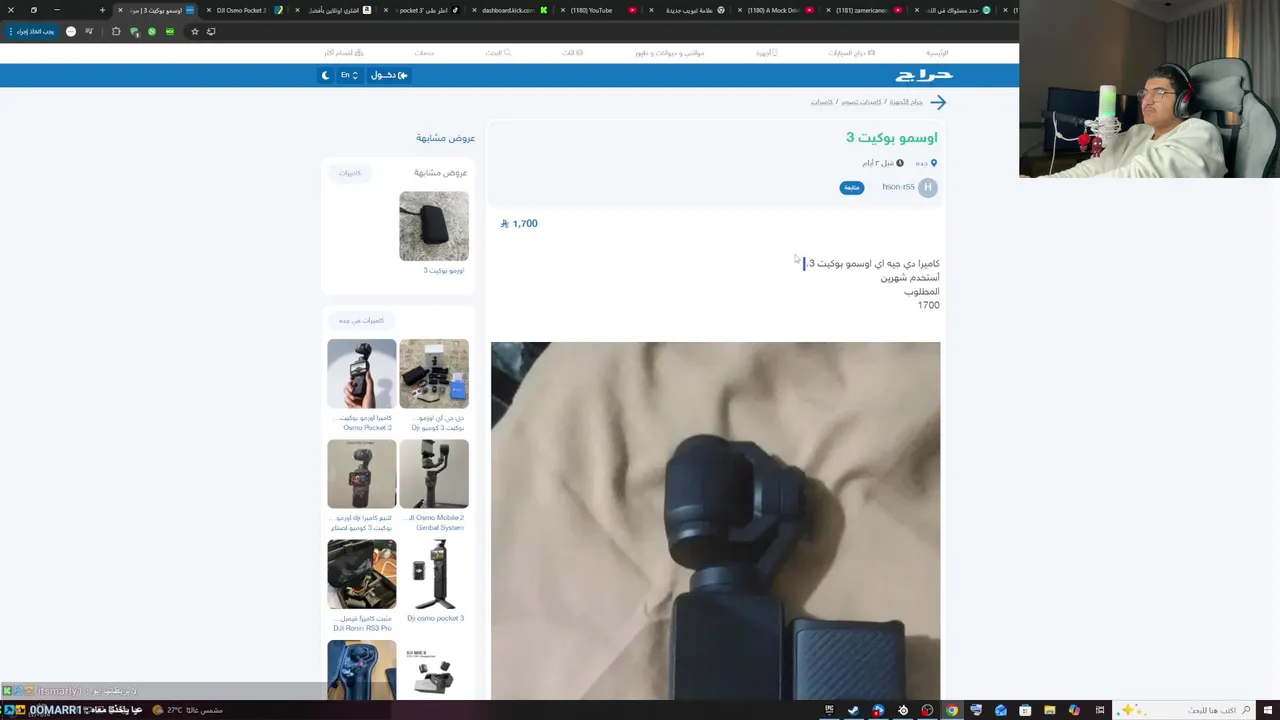The image size is (1280, 720).
Task: Open Chrome from the taskbar
Action: 952,710
